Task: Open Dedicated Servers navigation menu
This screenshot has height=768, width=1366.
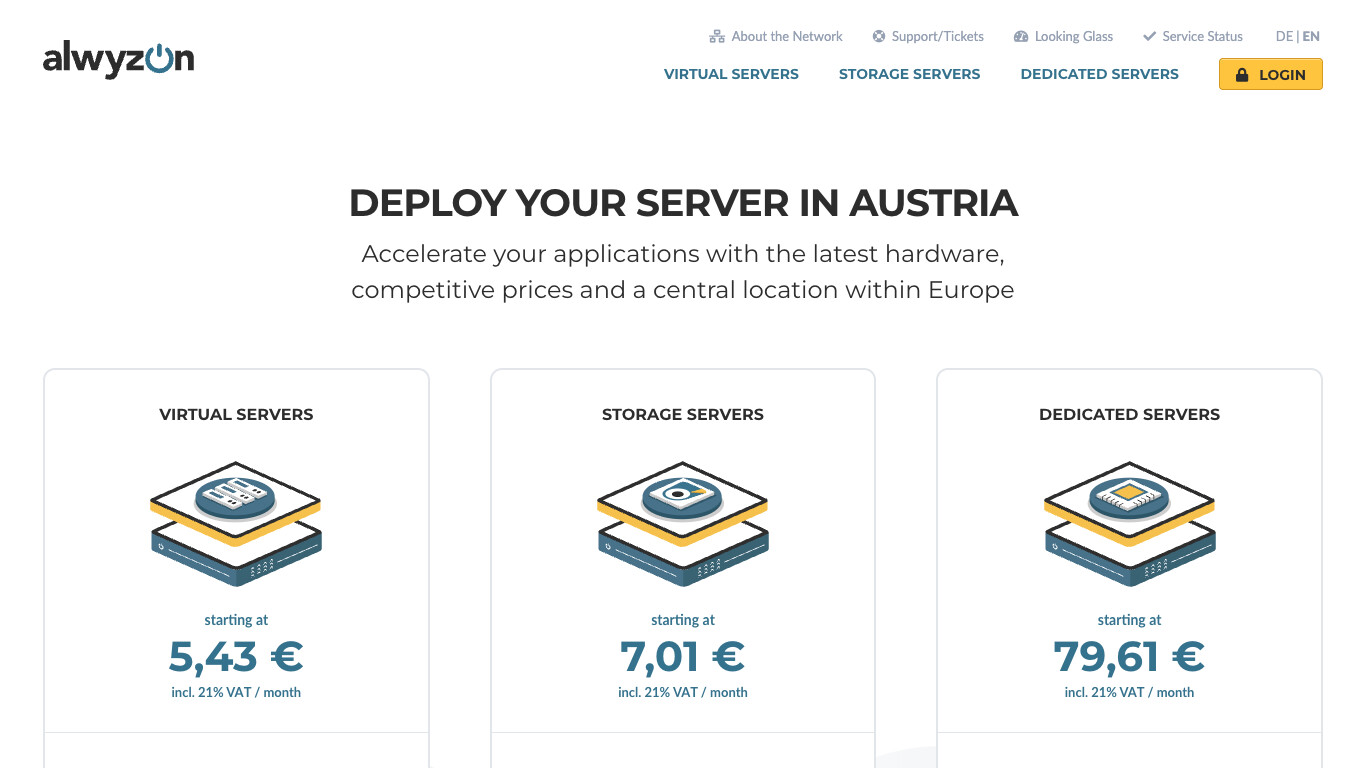Action: [x=1099, y=74]
